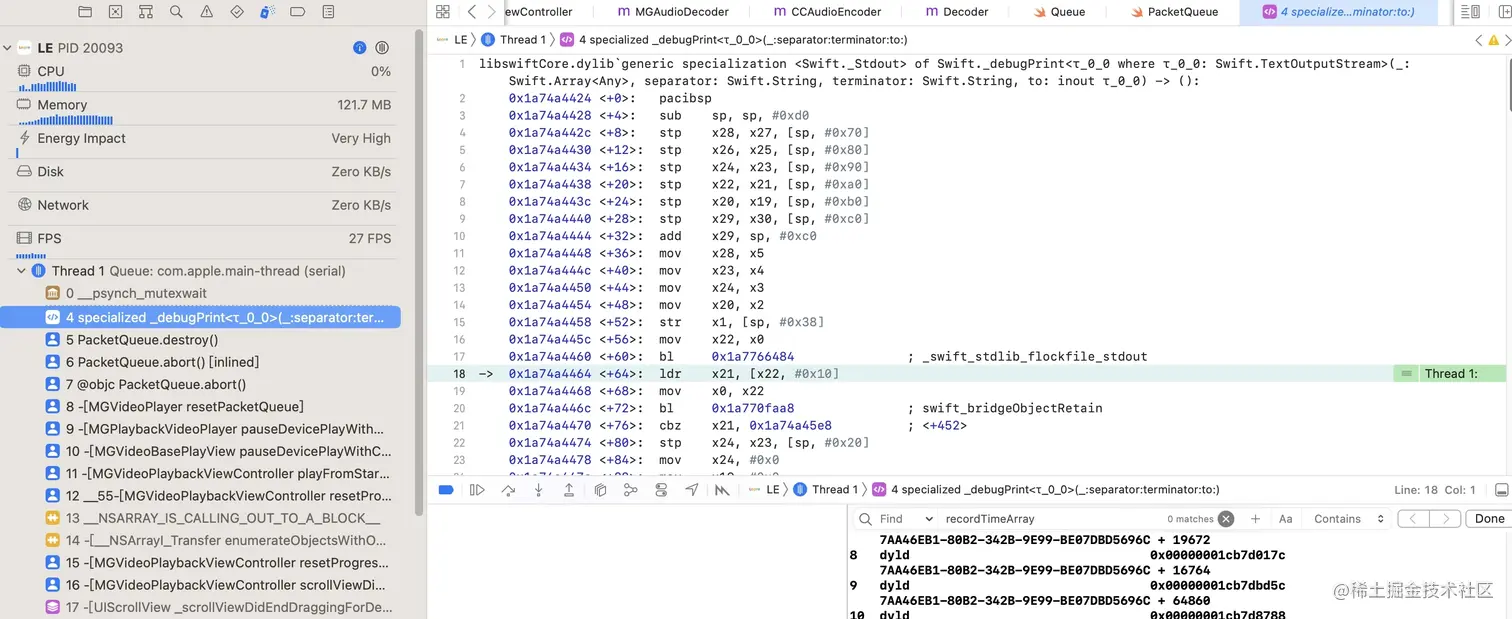Viewport: 1512px width, 619px height.
Task: Open the Breakpoint navigator tag icon
Action: coord(297,12)
